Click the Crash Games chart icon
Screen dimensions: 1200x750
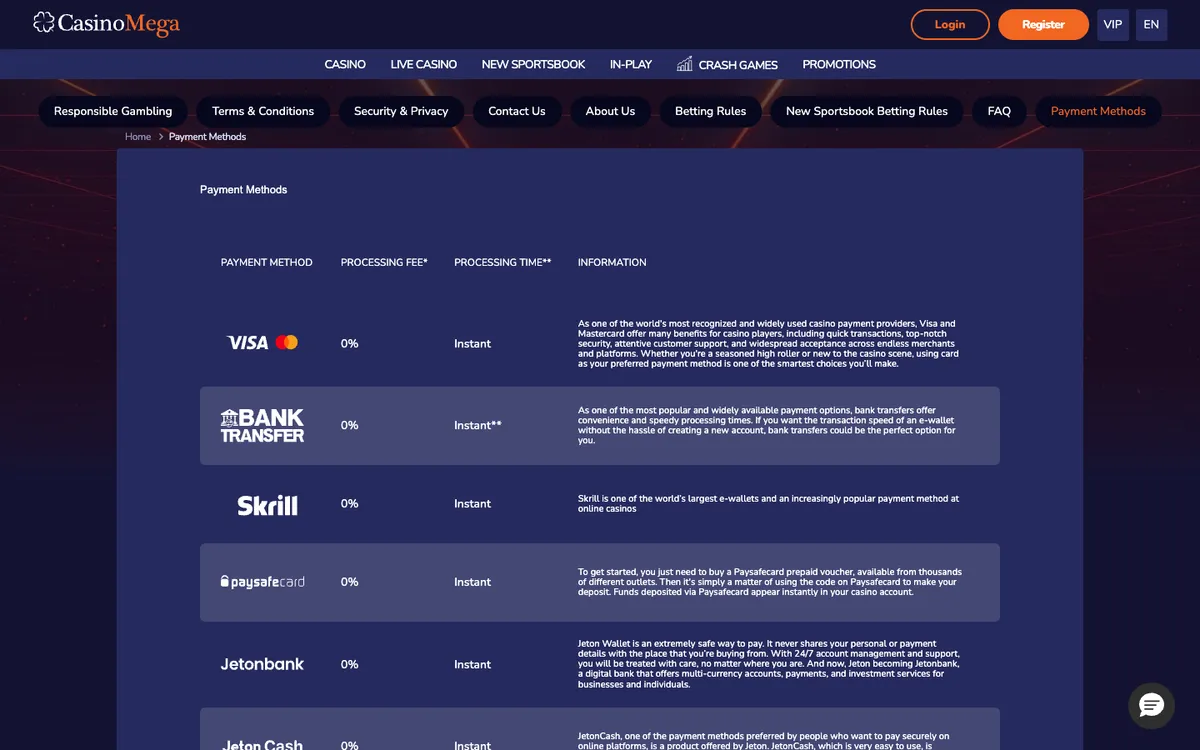(x=685, y=64)
